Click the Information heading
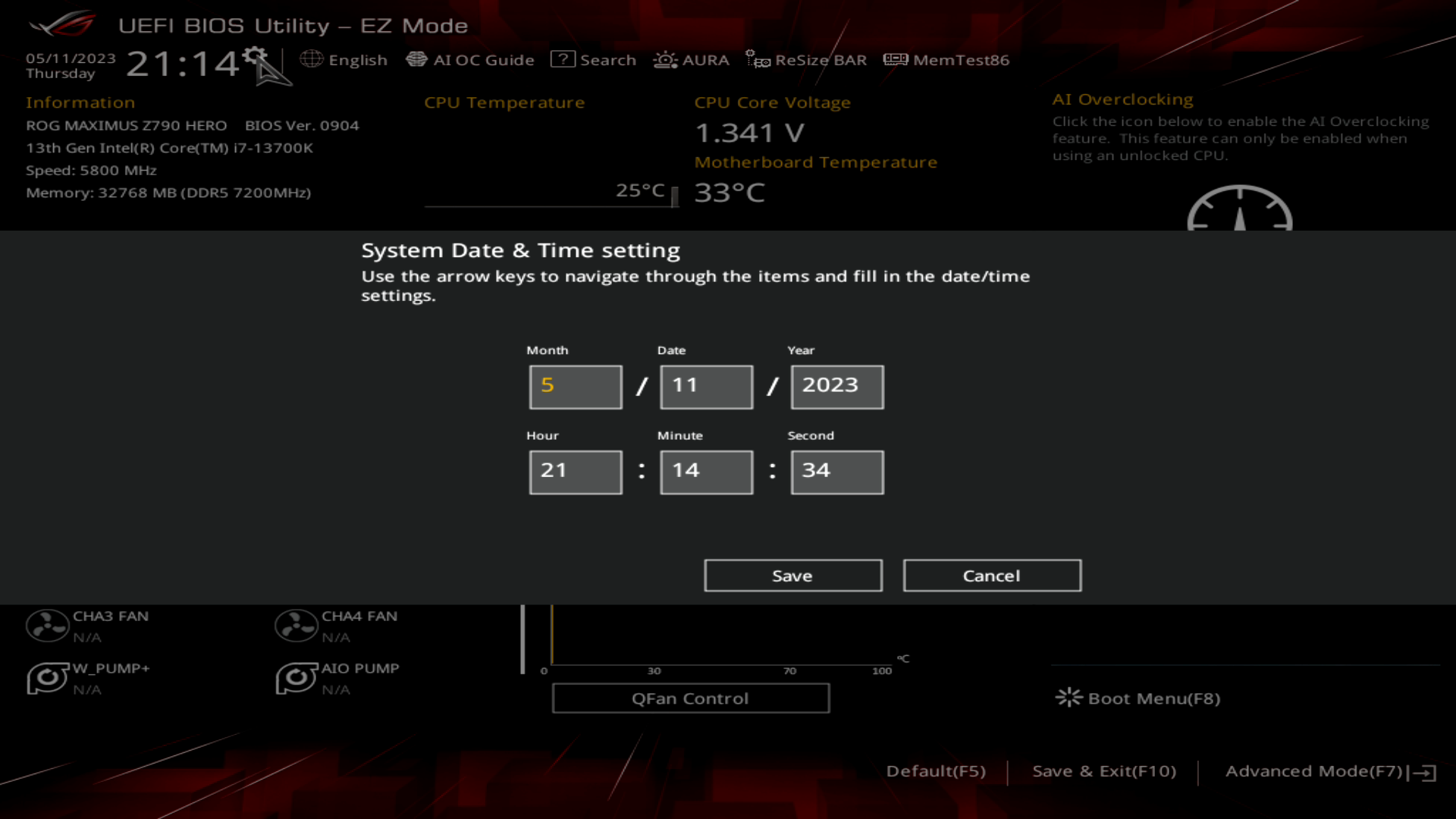The width and height of the screenshot is (1456, 819). tap(80, 102)
